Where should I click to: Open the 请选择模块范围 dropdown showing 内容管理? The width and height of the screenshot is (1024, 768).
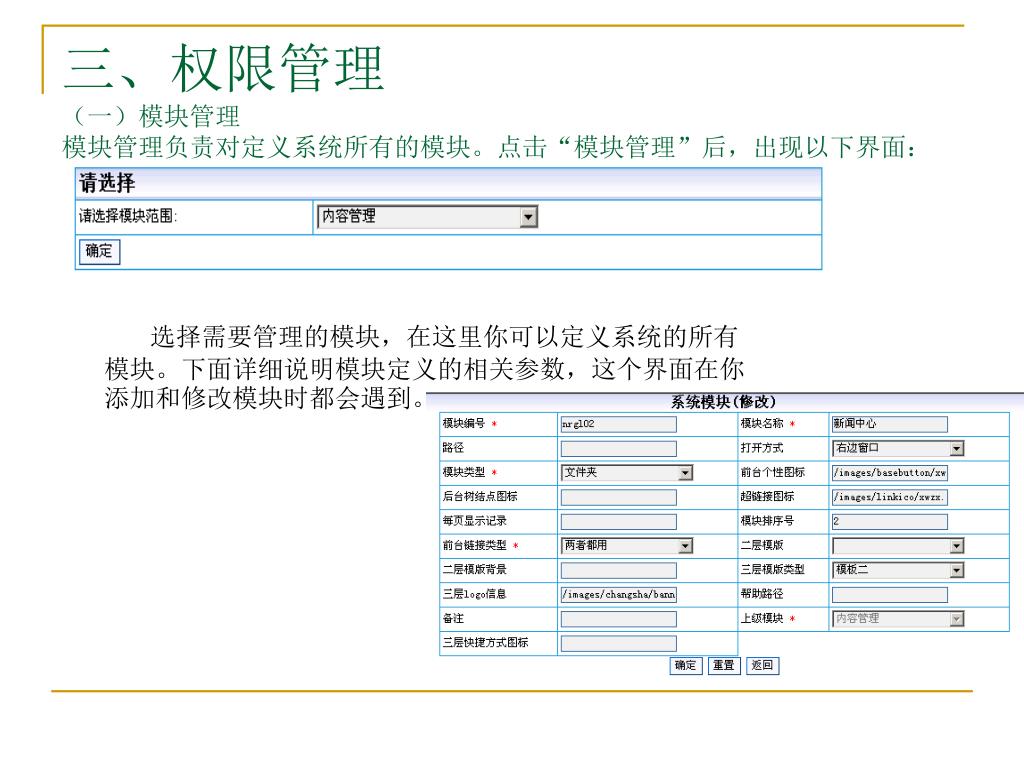[427, 217]
